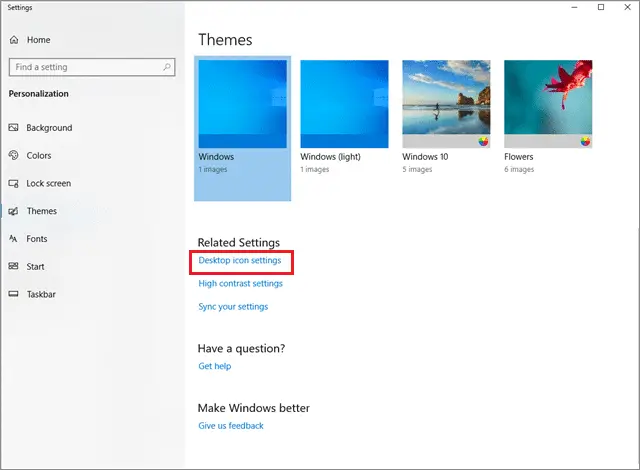Image resolution: width=640 pixels, height=470 pixels.
Task: Click the Taskbar icon in sidebar
Action: [13, 294]
